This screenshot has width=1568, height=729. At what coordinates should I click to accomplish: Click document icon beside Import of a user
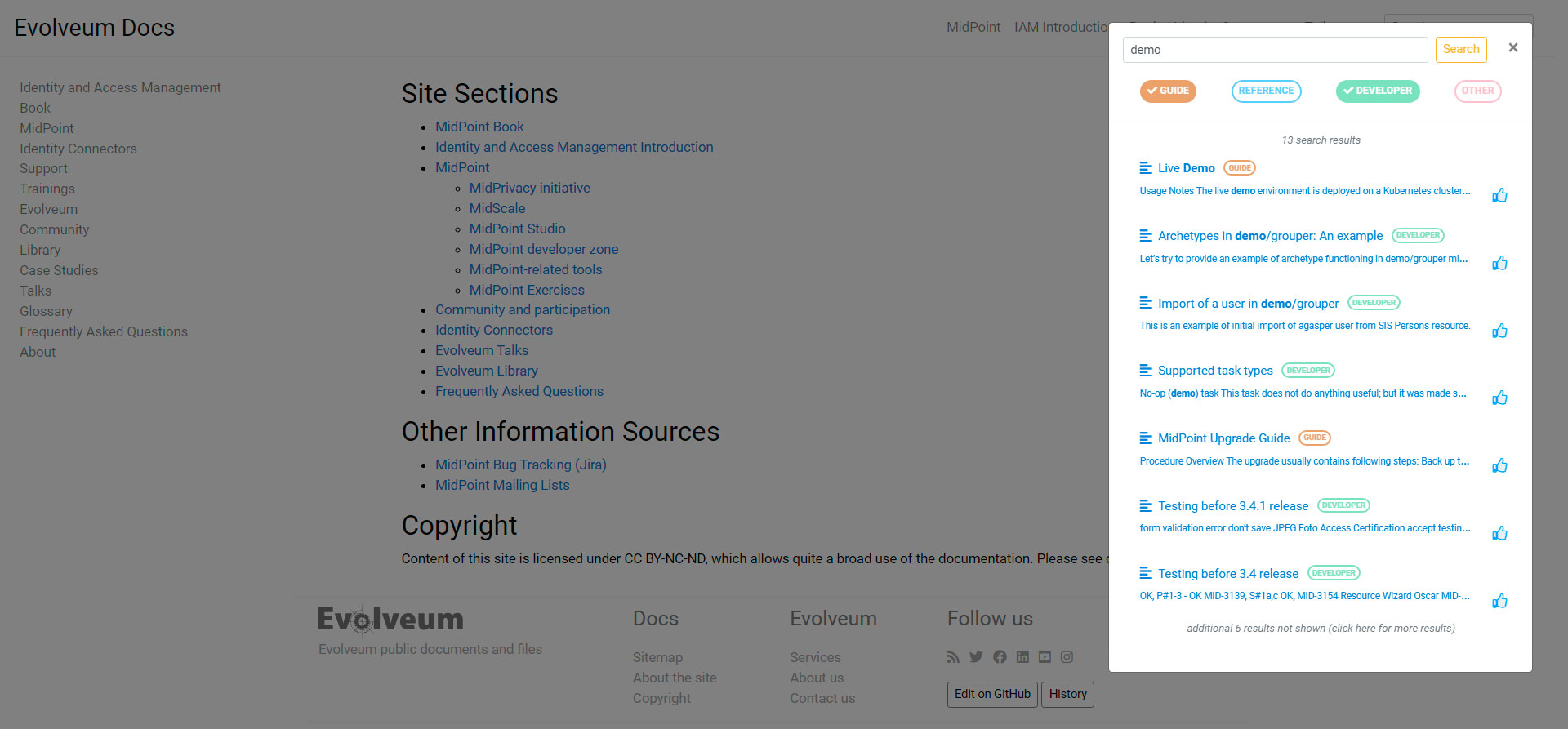pos(1146,303)
